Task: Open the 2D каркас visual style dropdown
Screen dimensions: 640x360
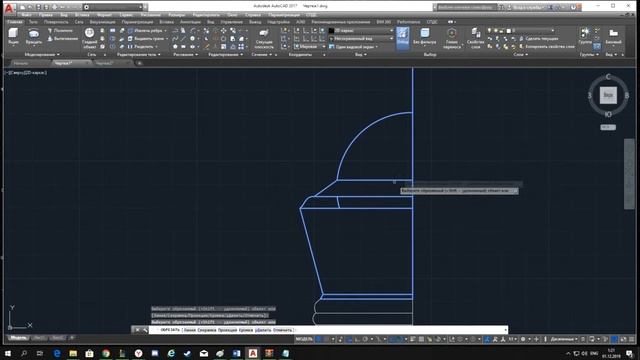Action: click(362, 31)
